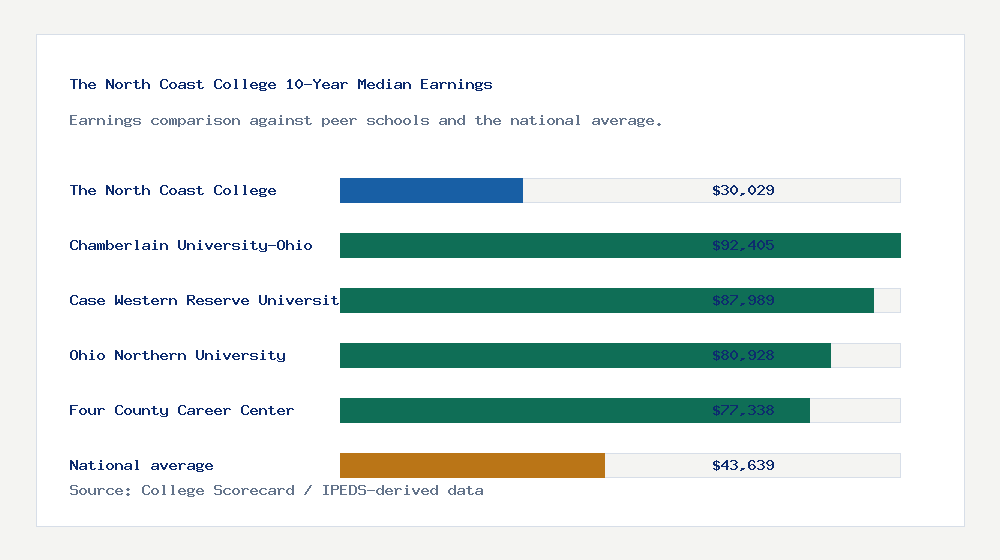Click the green Chamberlain University-Ohio bar
Viewport: 1000px width, 560px height.
coord(620,246)
